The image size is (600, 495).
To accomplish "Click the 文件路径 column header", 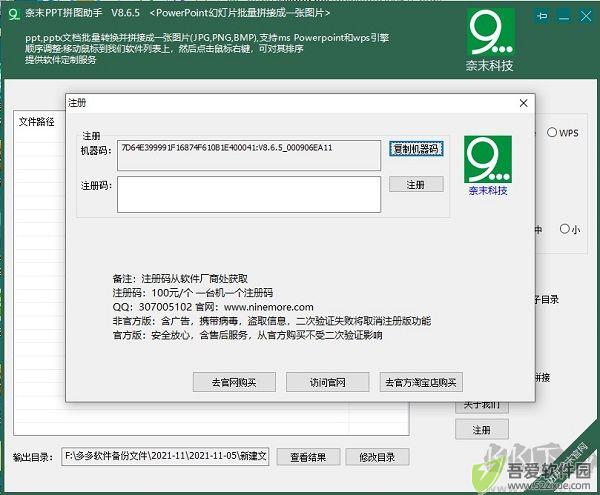I will 37,122.
